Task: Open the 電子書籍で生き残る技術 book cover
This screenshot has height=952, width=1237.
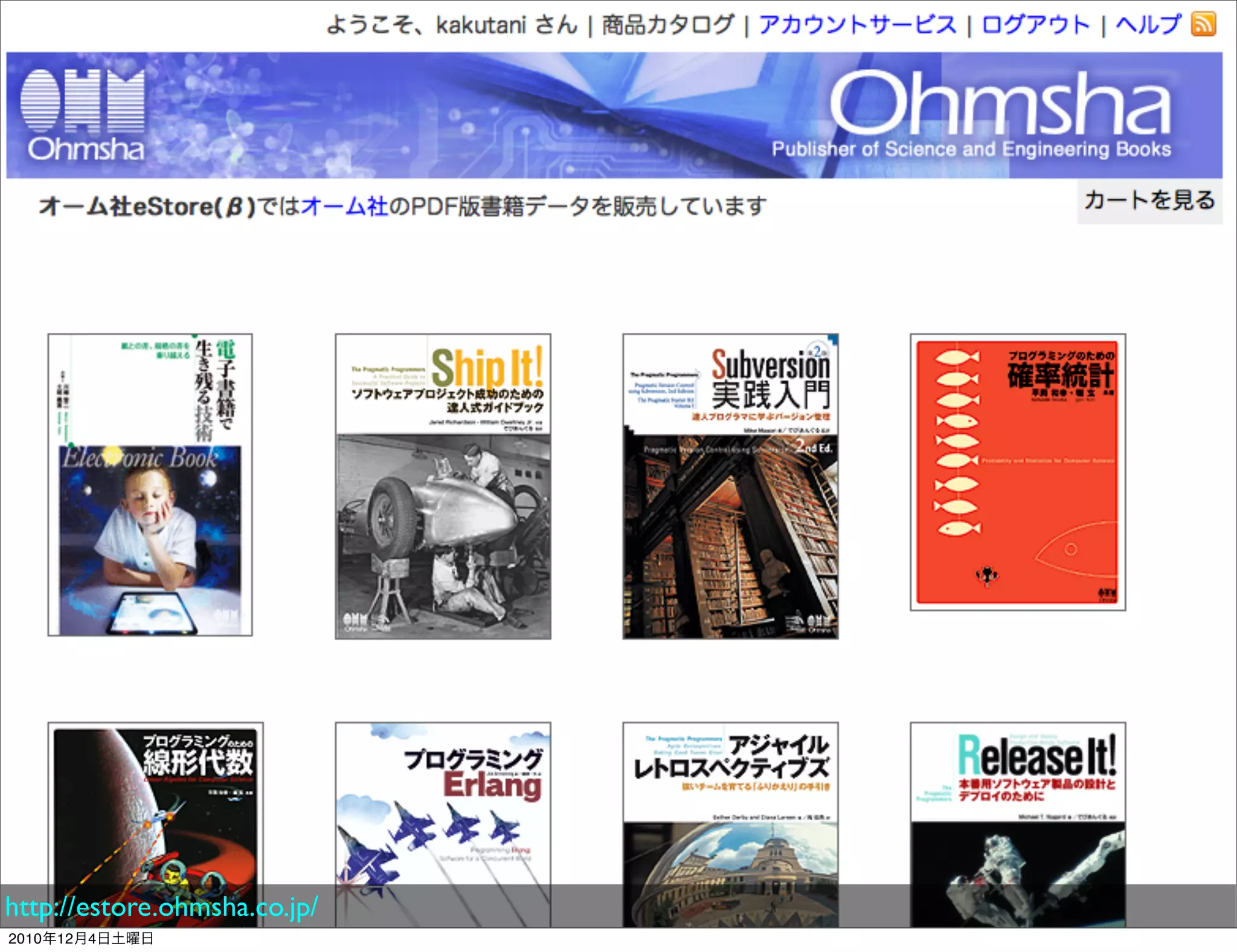Action: pos(150,484)
